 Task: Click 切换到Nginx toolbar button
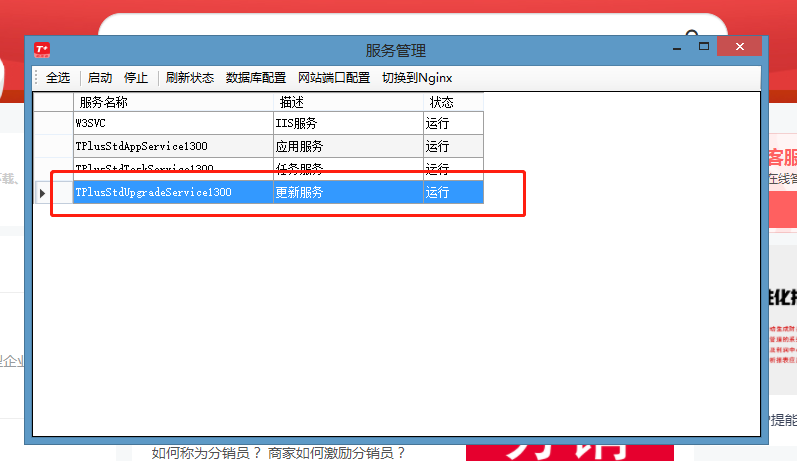[417, 78]
